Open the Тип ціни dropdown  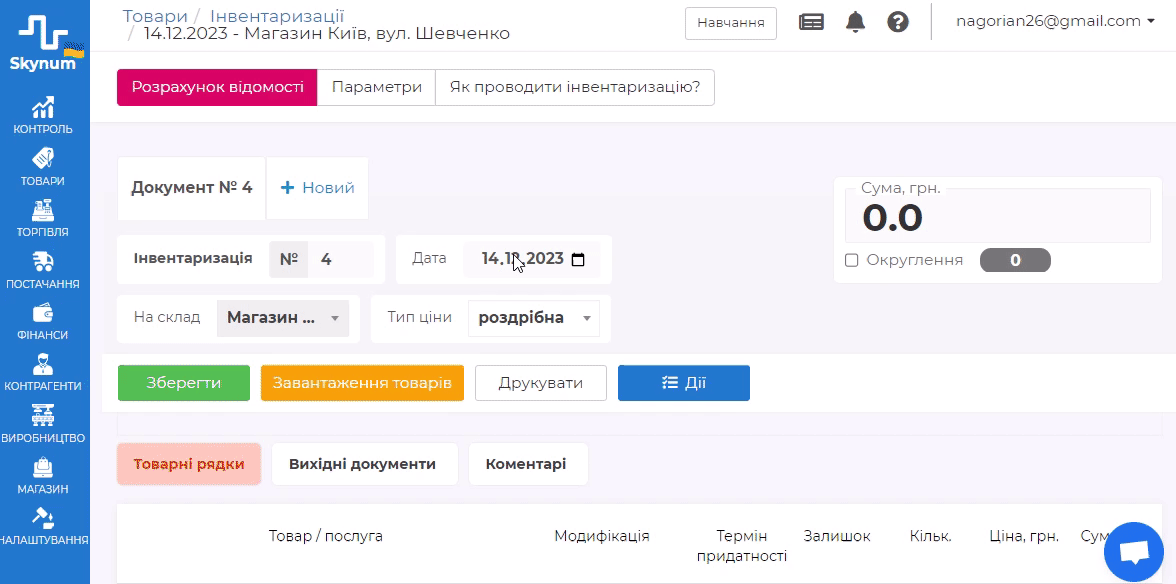[533, 318]
